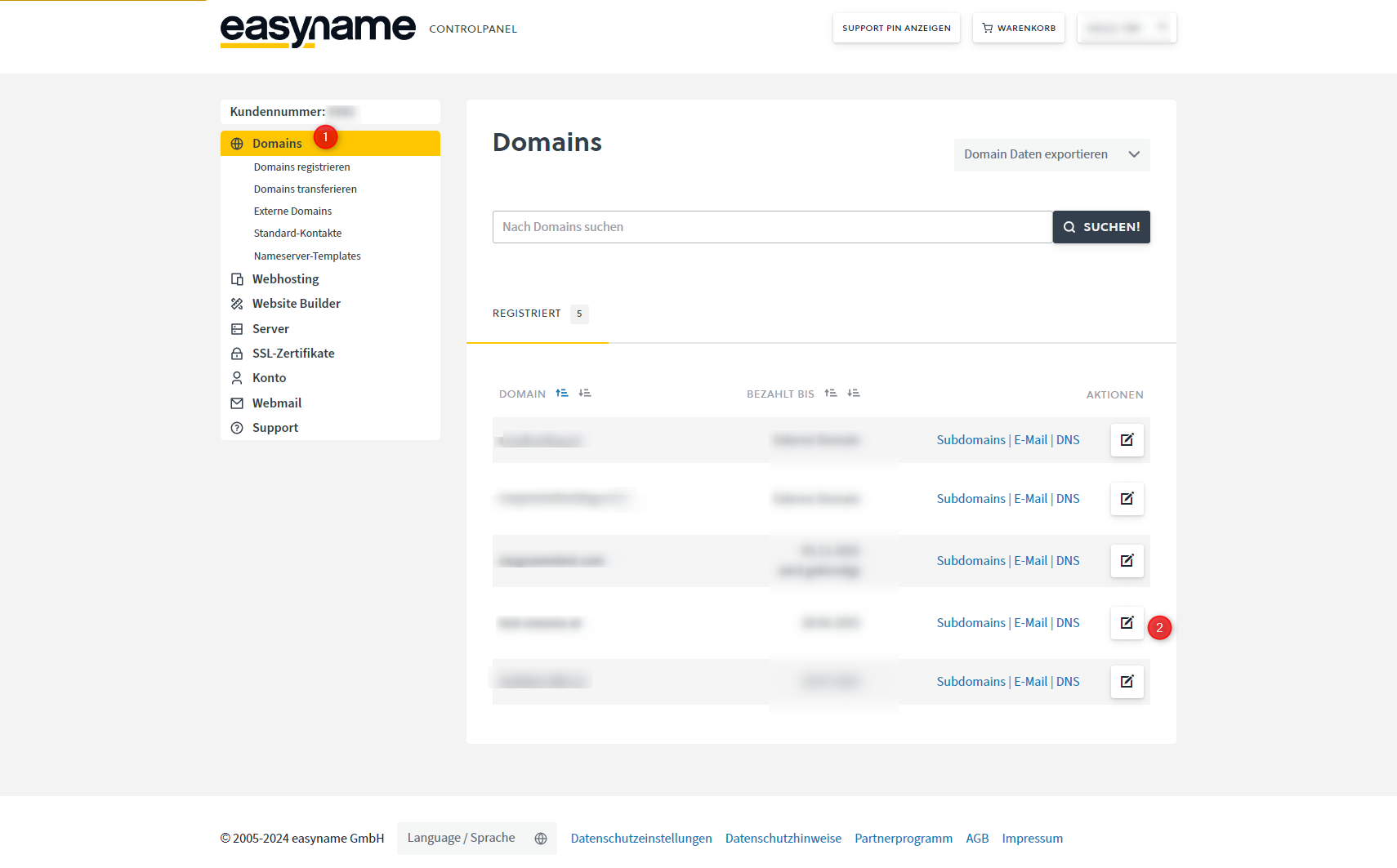Image resolution: width=1397 pixels, height=868 pixels.
Task: Go to Domains registrieren in sidebar
Action: pos(301,167)
